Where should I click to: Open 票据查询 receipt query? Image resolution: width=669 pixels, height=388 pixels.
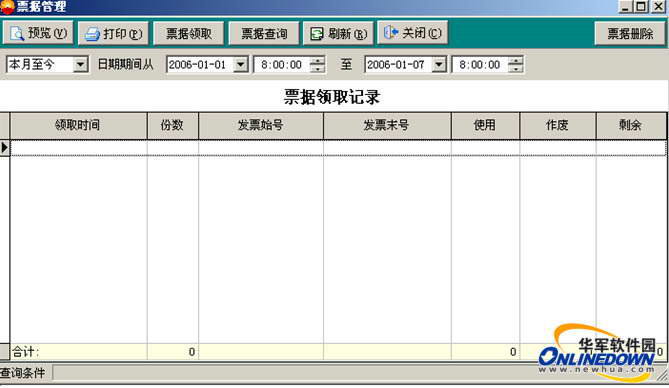point(264,33)
